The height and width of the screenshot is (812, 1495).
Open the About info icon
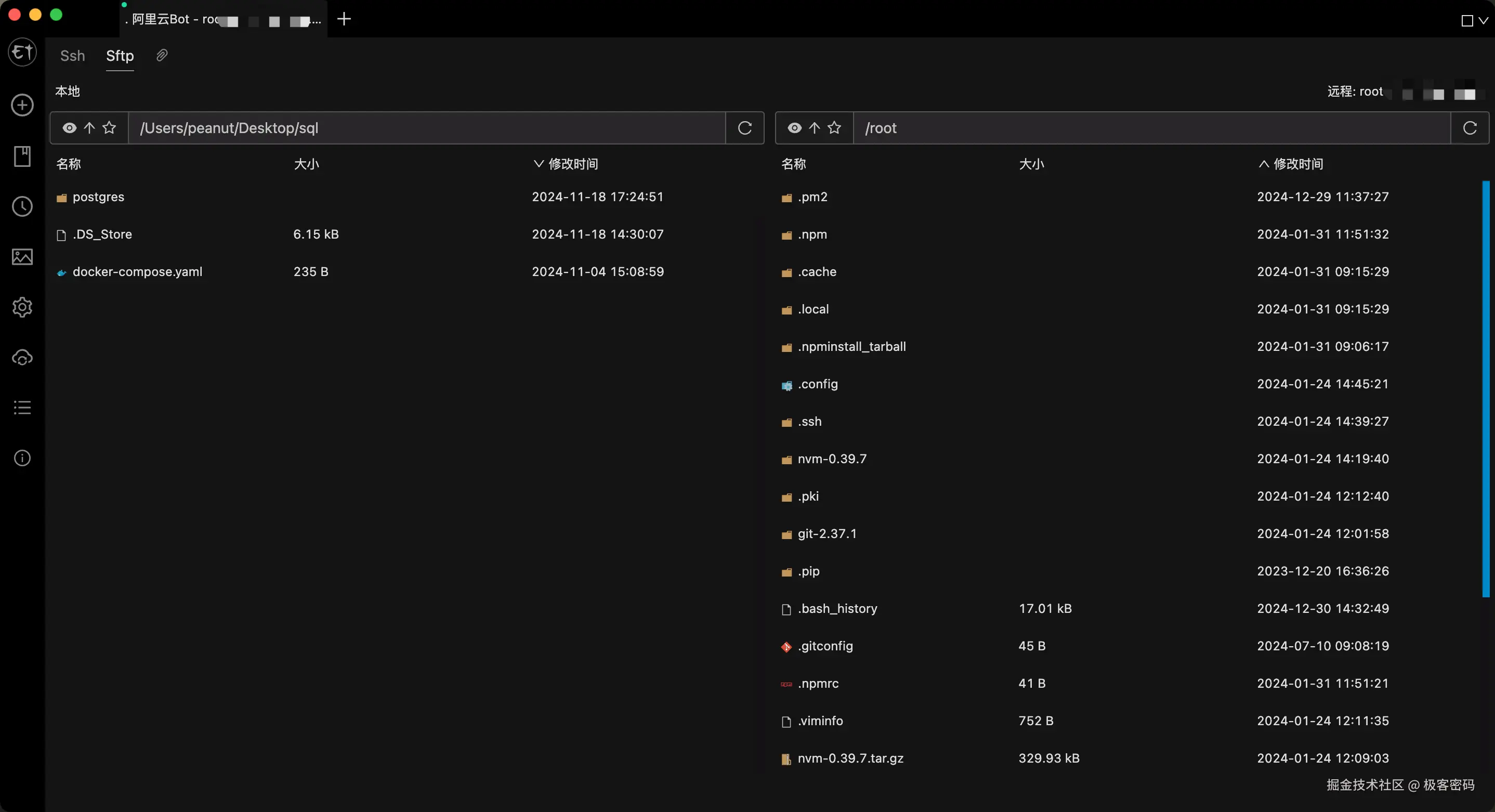point(21,458)
